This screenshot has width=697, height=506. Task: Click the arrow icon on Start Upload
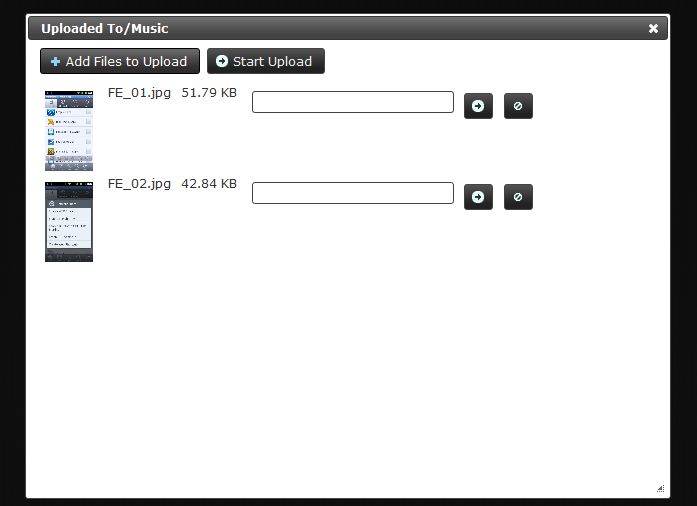point(222,61)
